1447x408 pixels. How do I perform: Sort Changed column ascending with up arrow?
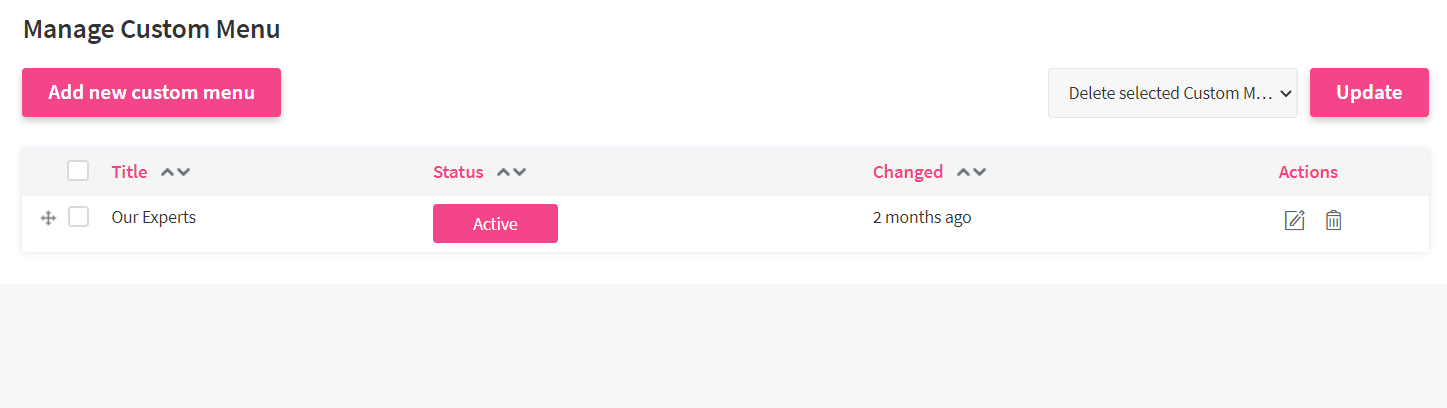964,172
